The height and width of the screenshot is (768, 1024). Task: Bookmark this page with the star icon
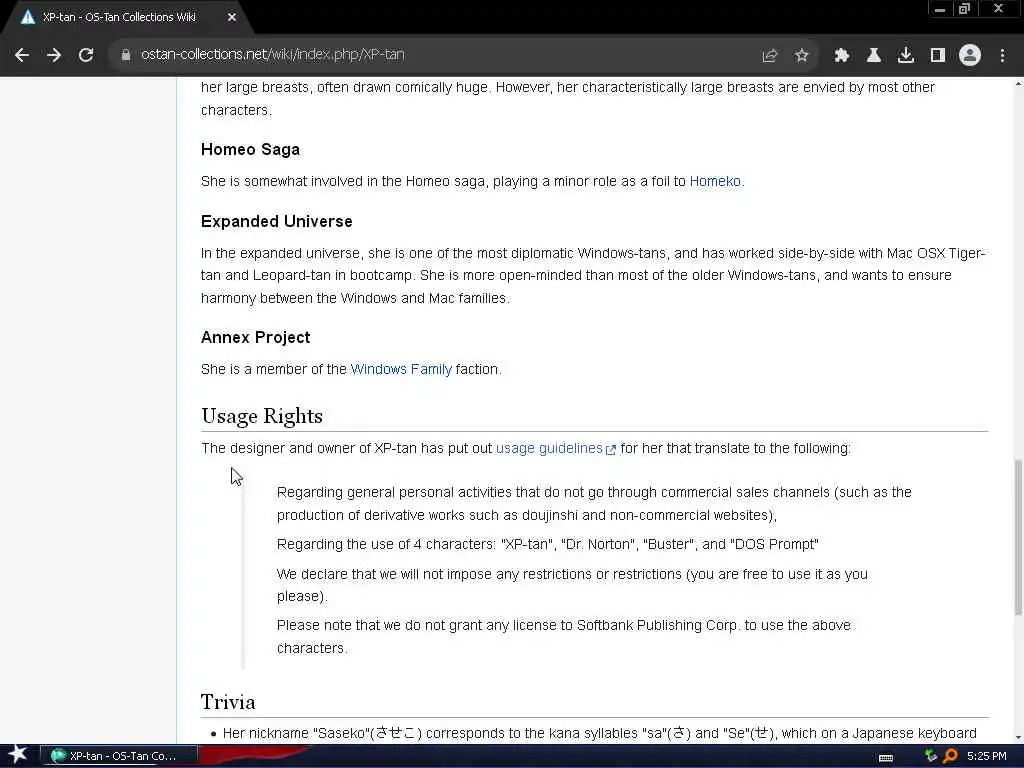tap(802, 56)
